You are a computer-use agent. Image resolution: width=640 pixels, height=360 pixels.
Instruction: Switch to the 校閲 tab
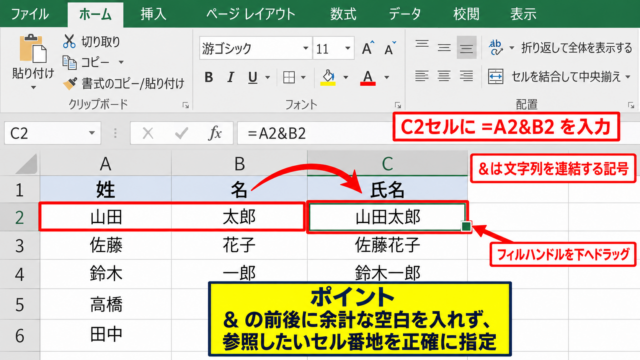click(466, 14)
